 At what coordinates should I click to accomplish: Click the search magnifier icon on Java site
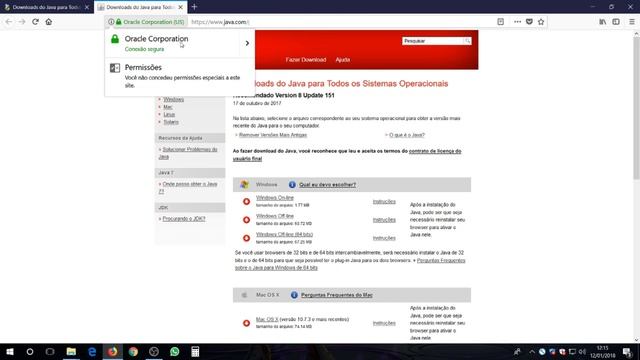click(467, 41)
